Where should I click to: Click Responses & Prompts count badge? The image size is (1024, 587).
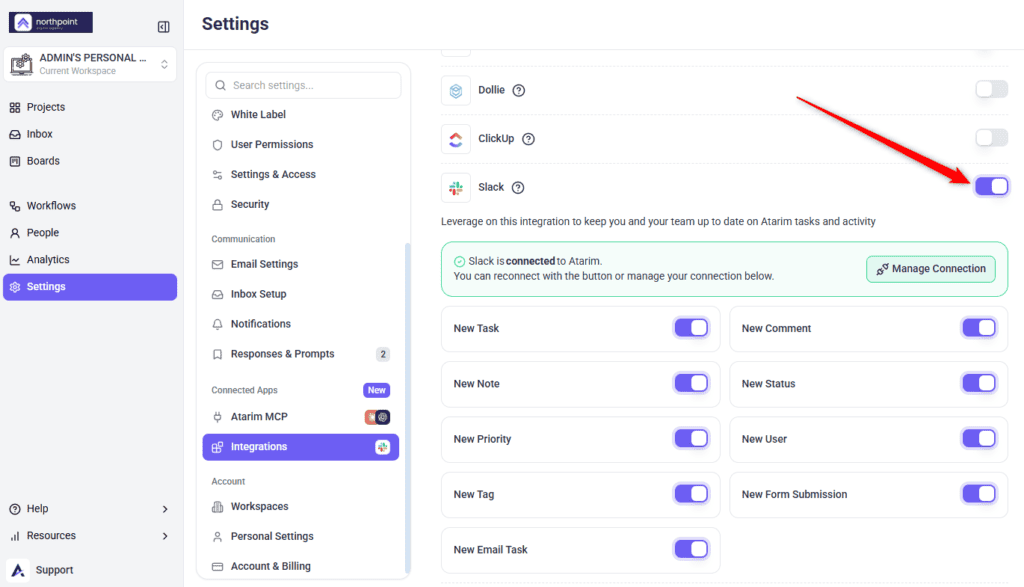point(383,354)
